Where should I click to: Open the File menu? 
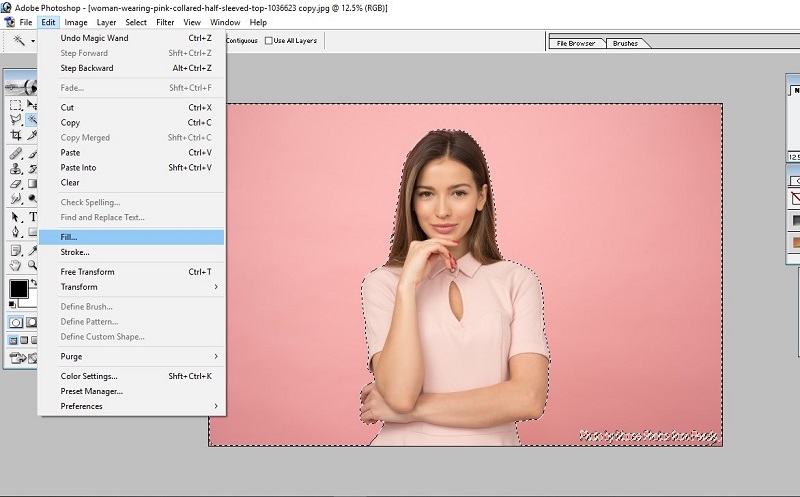pyautogui.click(x=26, y=22)
